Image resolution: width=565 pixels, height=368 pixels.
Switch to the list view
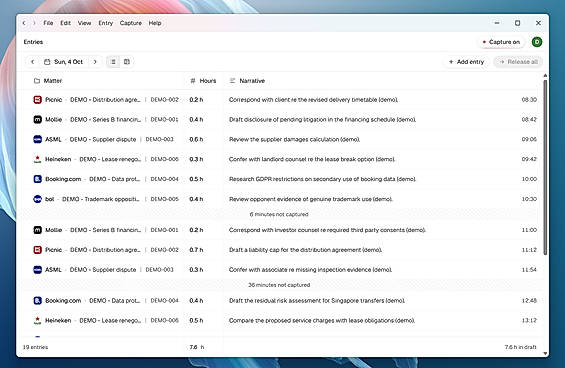click(113, 62)
